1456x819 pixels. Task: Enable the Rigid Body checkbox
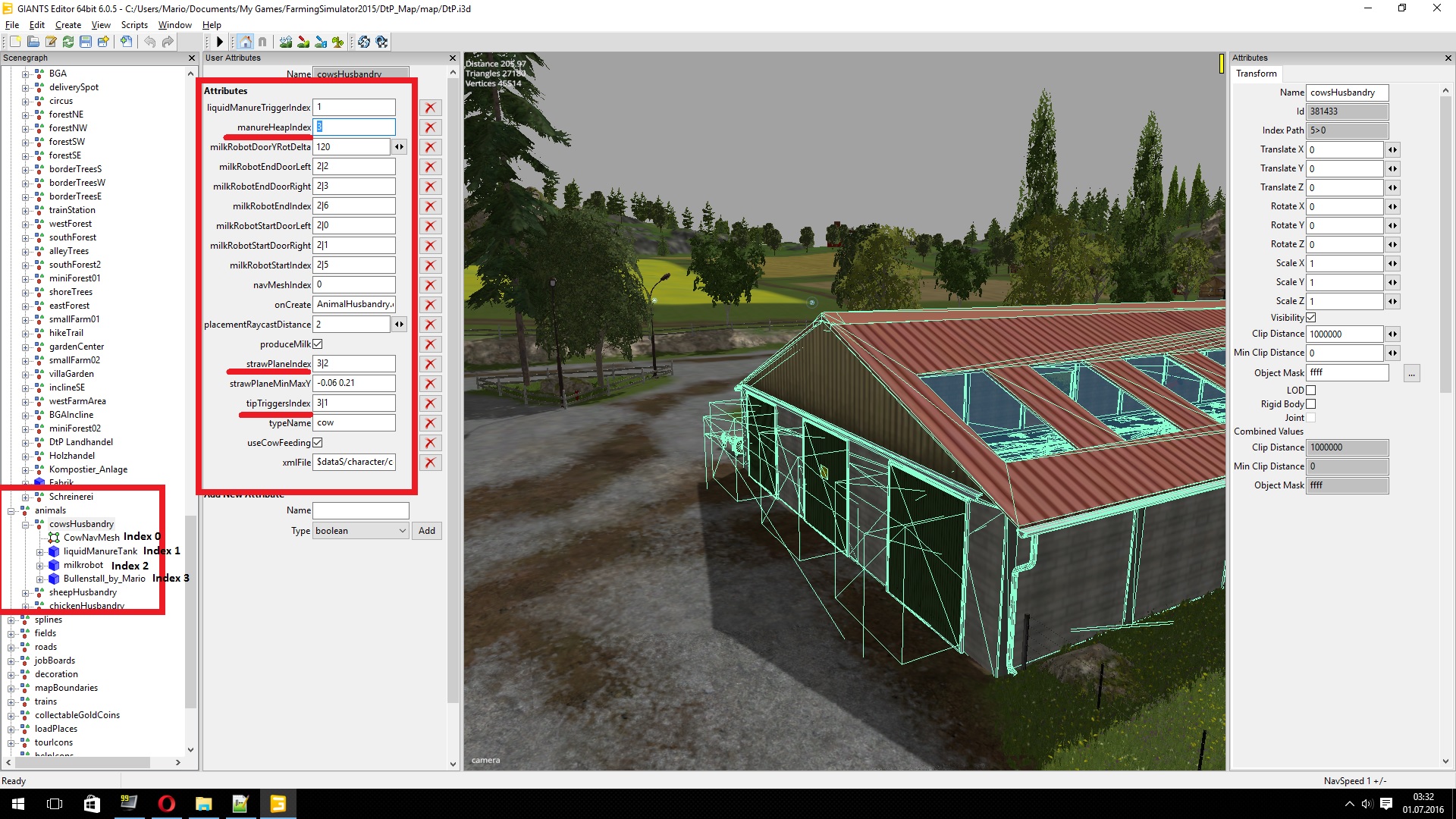1311,404
